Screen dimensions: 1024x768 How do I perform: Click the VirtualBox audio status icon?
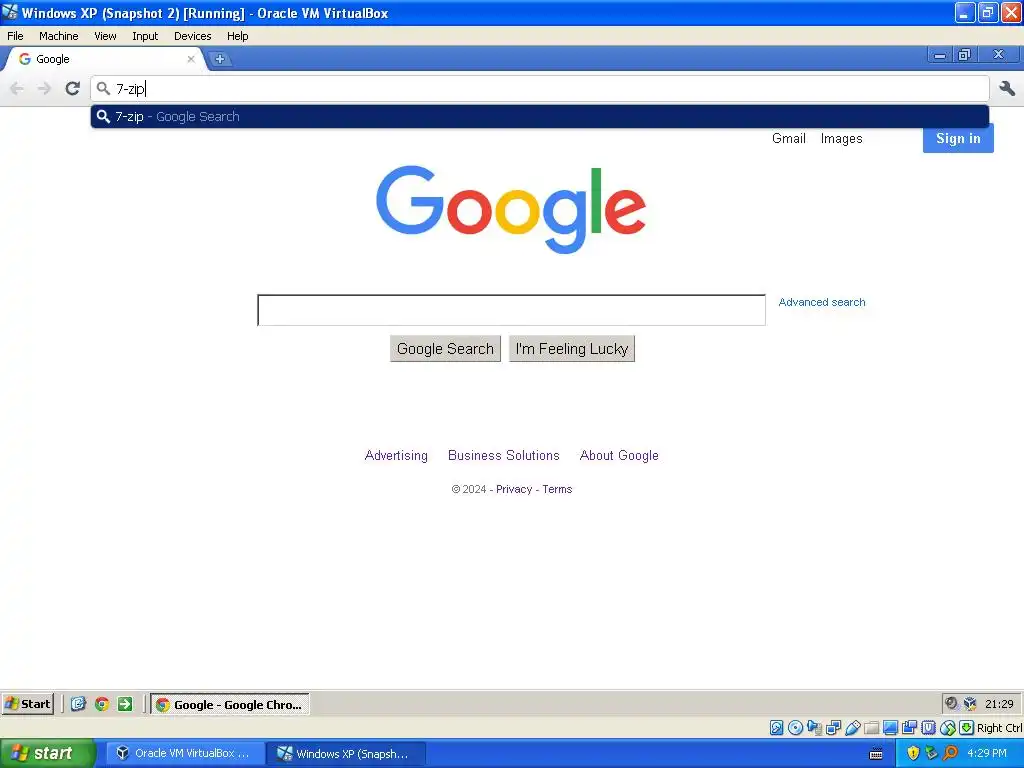point(814,728)
